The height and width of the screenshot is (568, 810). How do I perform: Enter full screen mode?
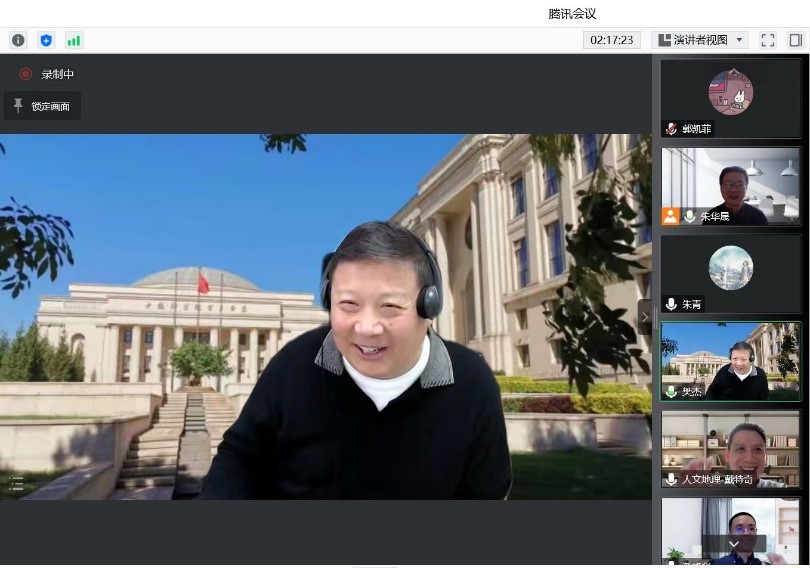coord(767,40)
